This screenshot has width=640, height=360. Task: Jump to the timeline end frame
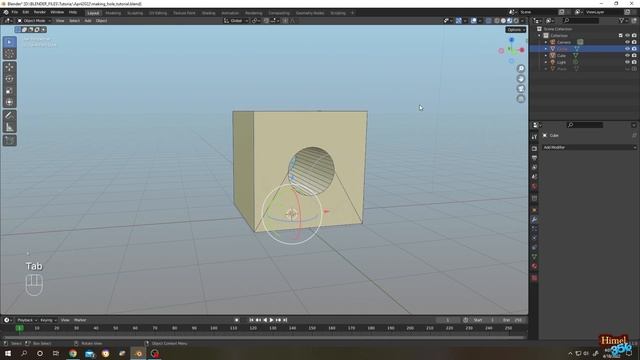(x=285, y=320)
